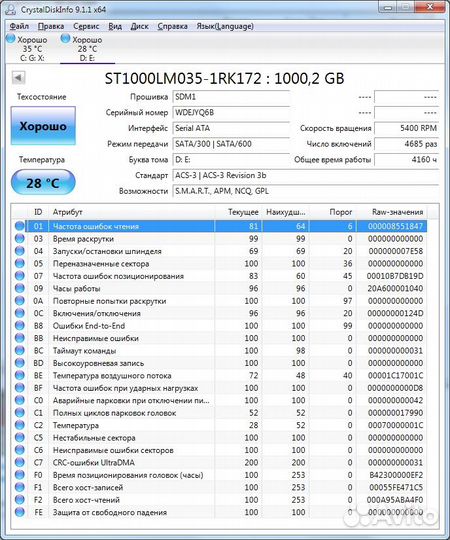Click status icon of attribute C5
This screenshot has height=540, width=450.
pos(20,437)
